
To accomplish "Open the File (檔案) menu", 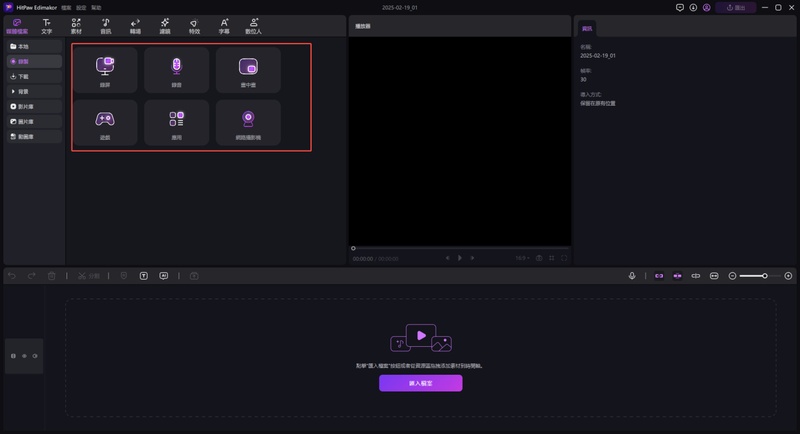I will (x=66, y=8).
